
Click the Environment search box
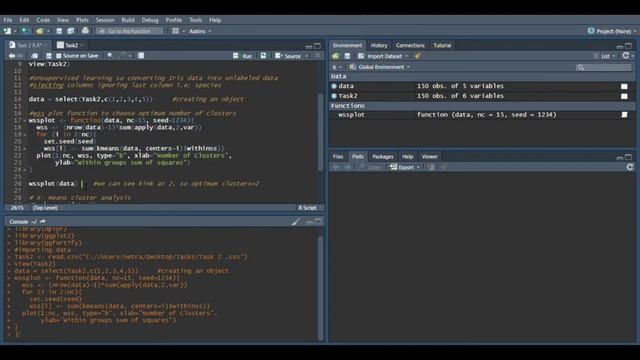603,67
